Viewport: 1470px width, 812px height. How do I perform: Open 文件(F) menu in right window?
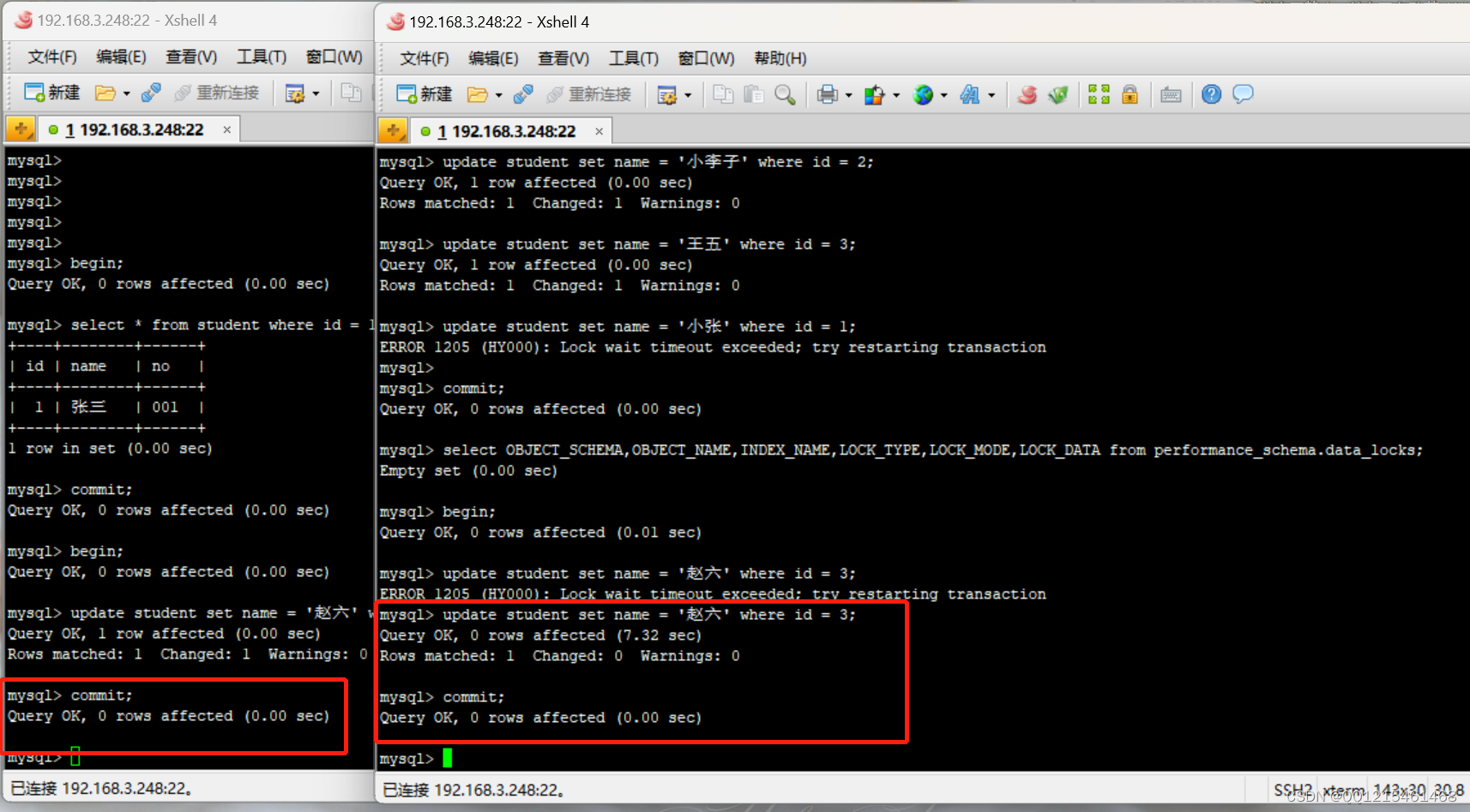pyautogui.click(x=425, y=58)
